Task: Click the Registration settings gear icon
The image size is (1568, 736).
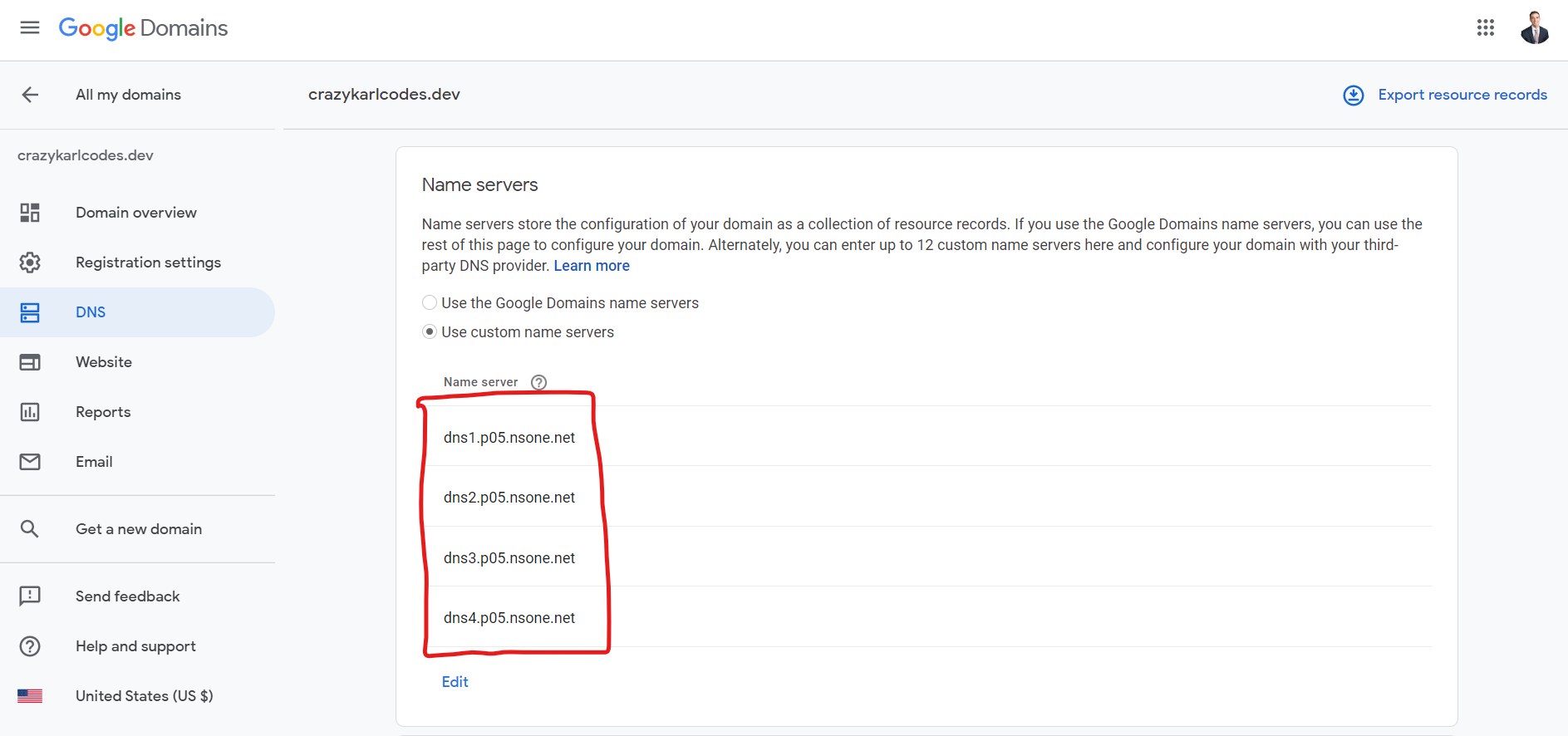Action: 30,263
